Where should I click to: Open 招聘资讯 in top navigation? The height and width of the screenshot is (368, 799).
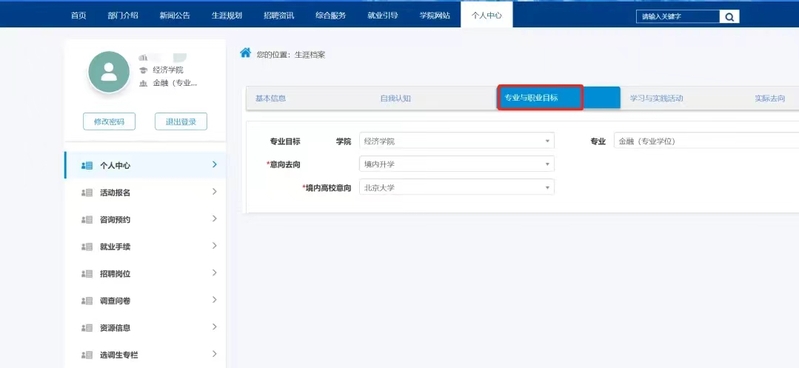279,15
